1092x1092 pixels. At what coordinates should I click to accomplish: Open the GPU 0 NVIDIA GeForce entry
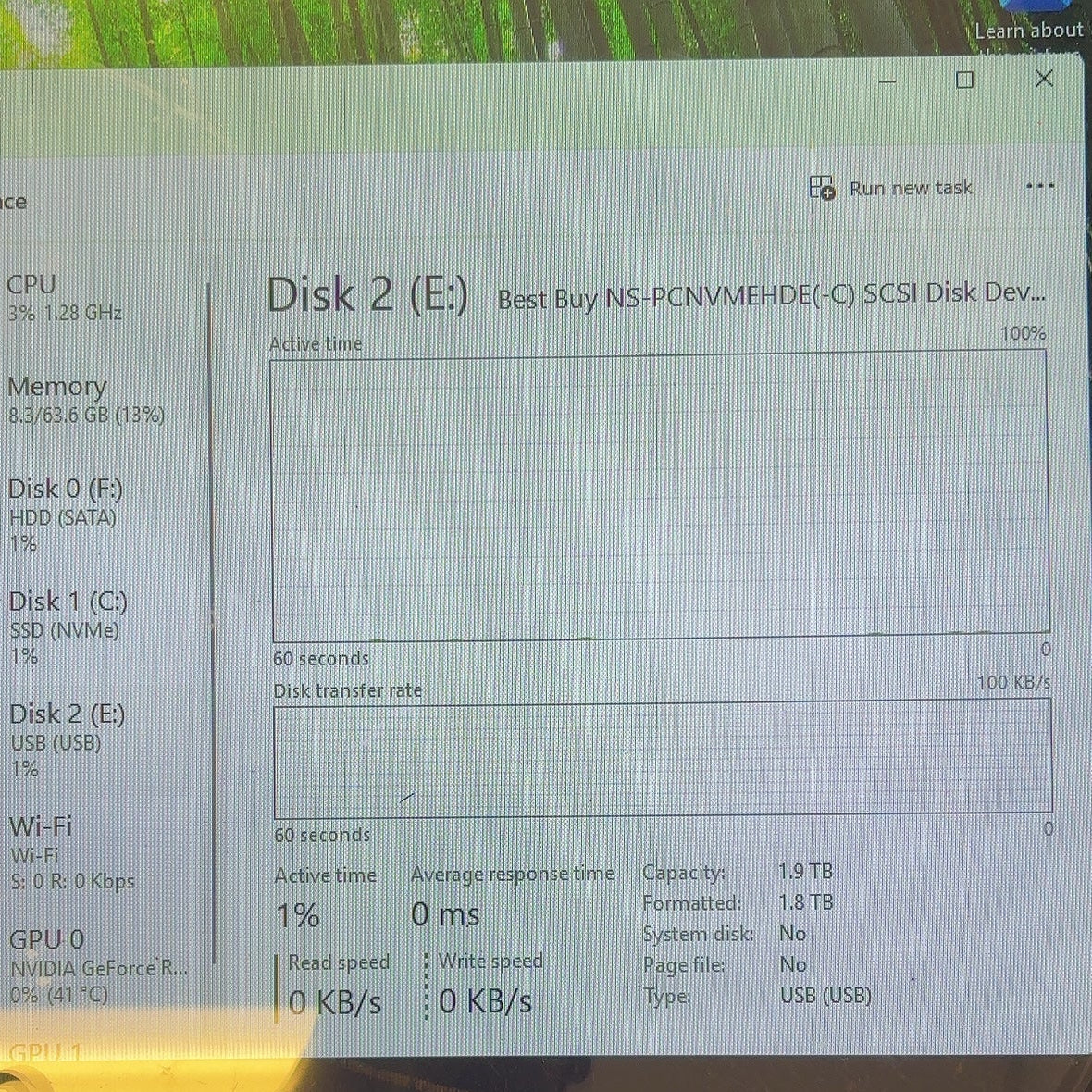pos(99,966)
